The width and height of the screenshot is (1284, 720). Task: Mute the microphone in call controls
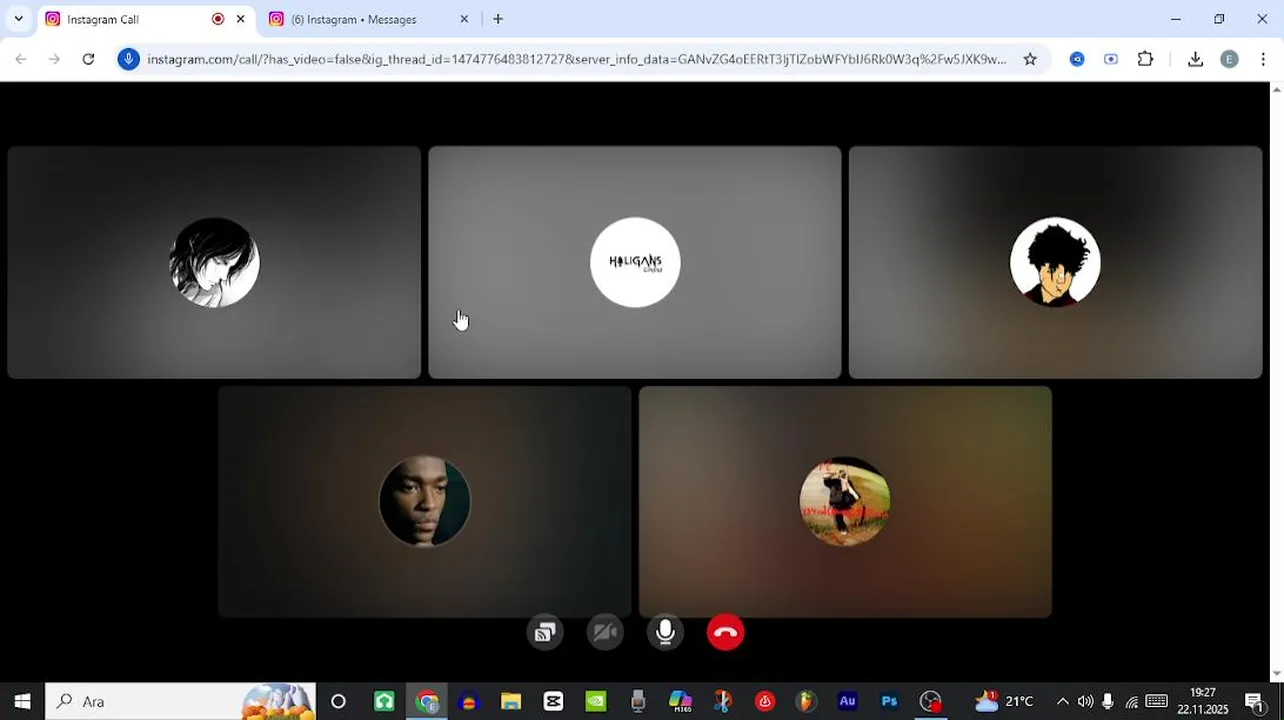click(665, 632)
